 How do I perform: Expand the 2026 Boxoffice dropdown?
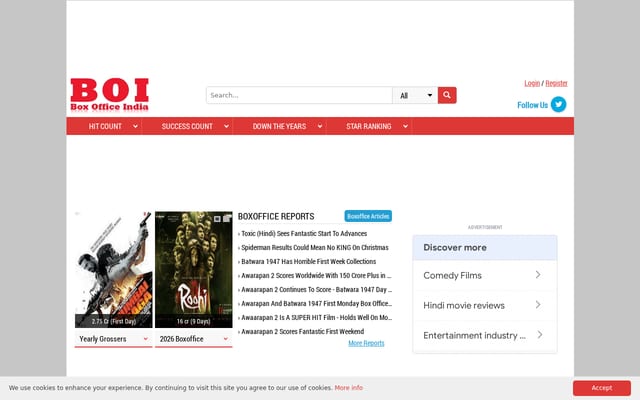pyautogui.click(x=193, y=339)
